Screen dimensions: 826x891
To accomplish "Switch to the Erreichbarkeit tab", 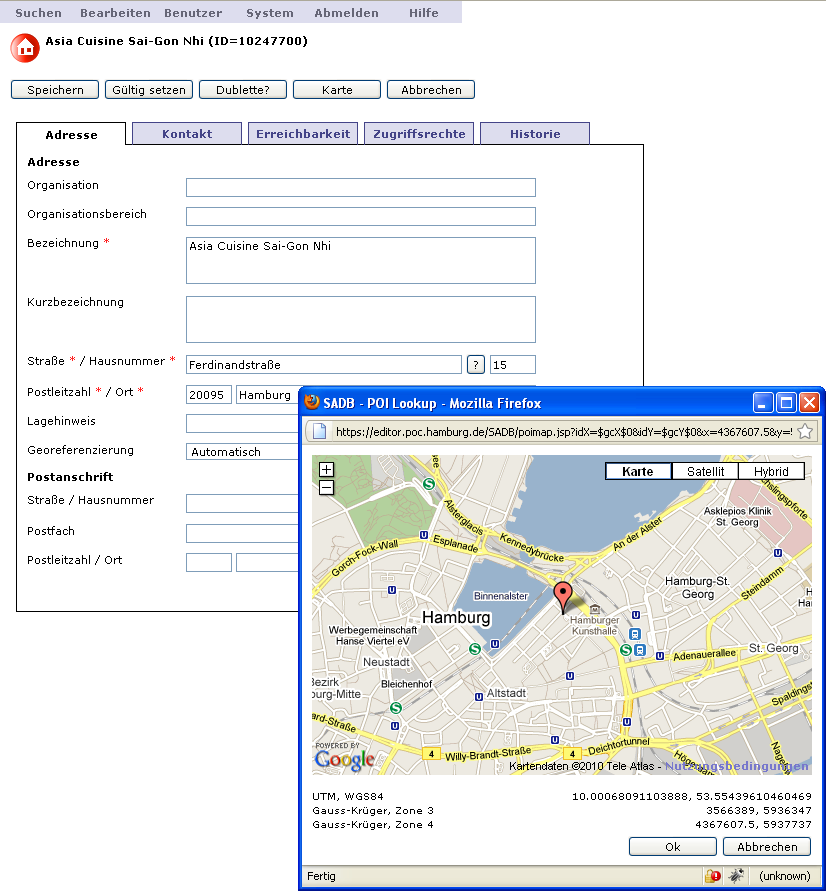I will [303, 134].
